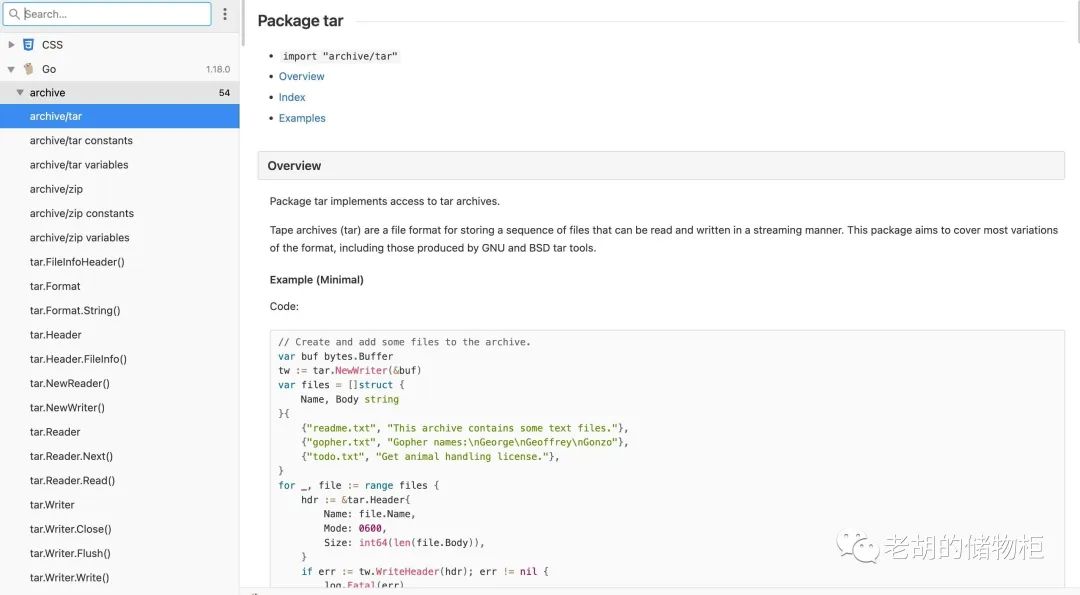Viewport: 1080px width, 595px height.
Task: Open tar.Reader entry
Action: pyautogui.click(x=120, y=432)
